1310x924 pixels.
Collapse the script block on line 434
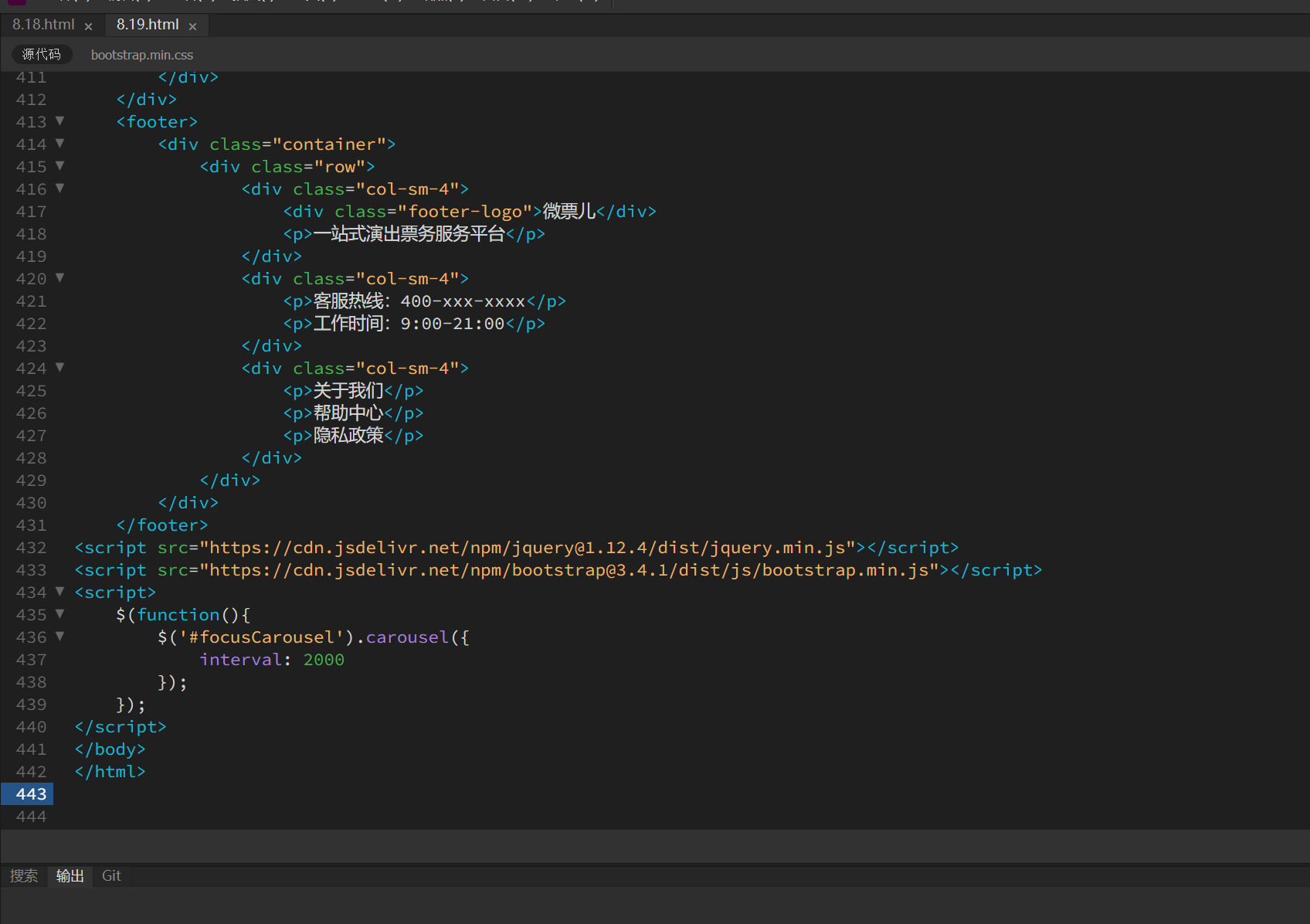tap(59, 592)
